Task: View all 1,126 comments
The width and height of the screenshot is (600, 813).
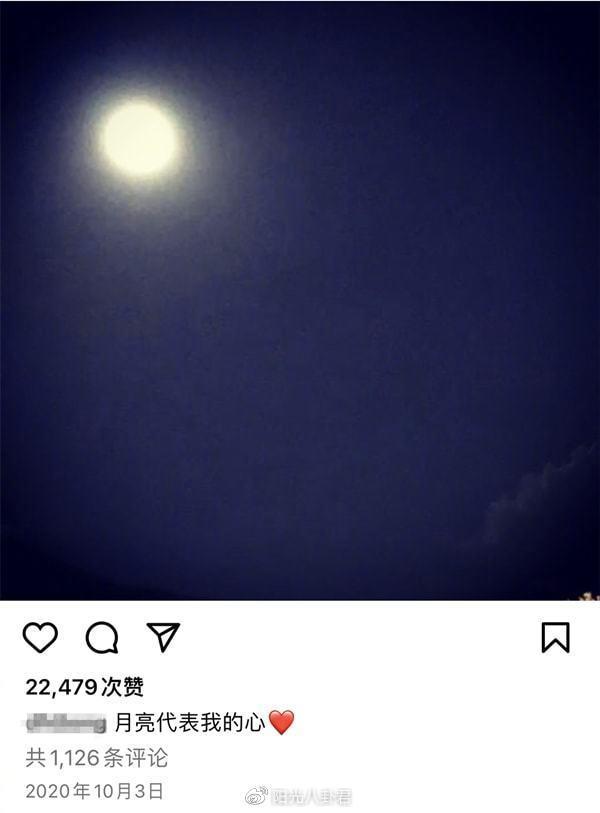Action: point(97,758)
